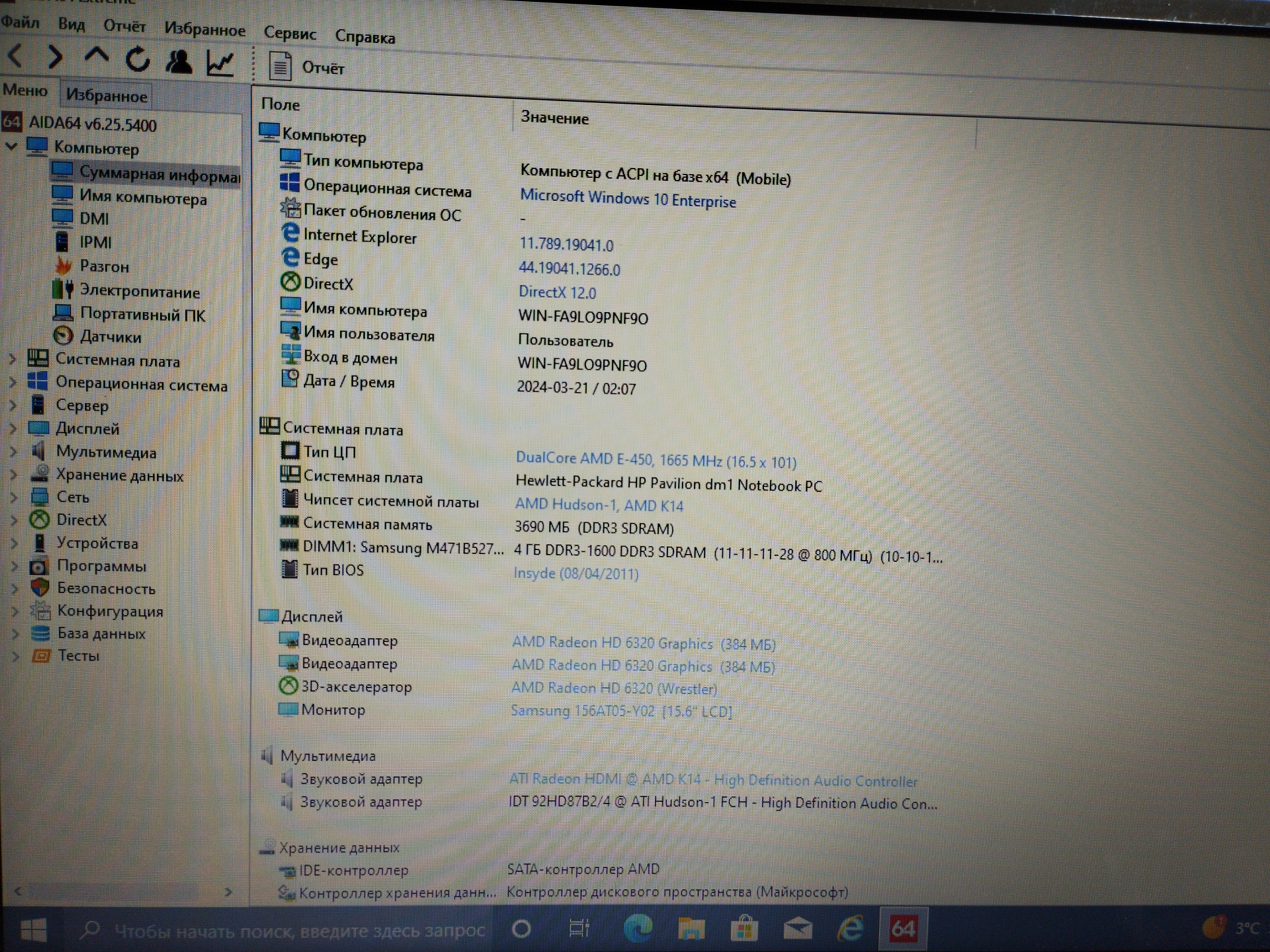
Task: Click sidebar horizontal scrollbar right arrow
Action: tap(228, 892)
